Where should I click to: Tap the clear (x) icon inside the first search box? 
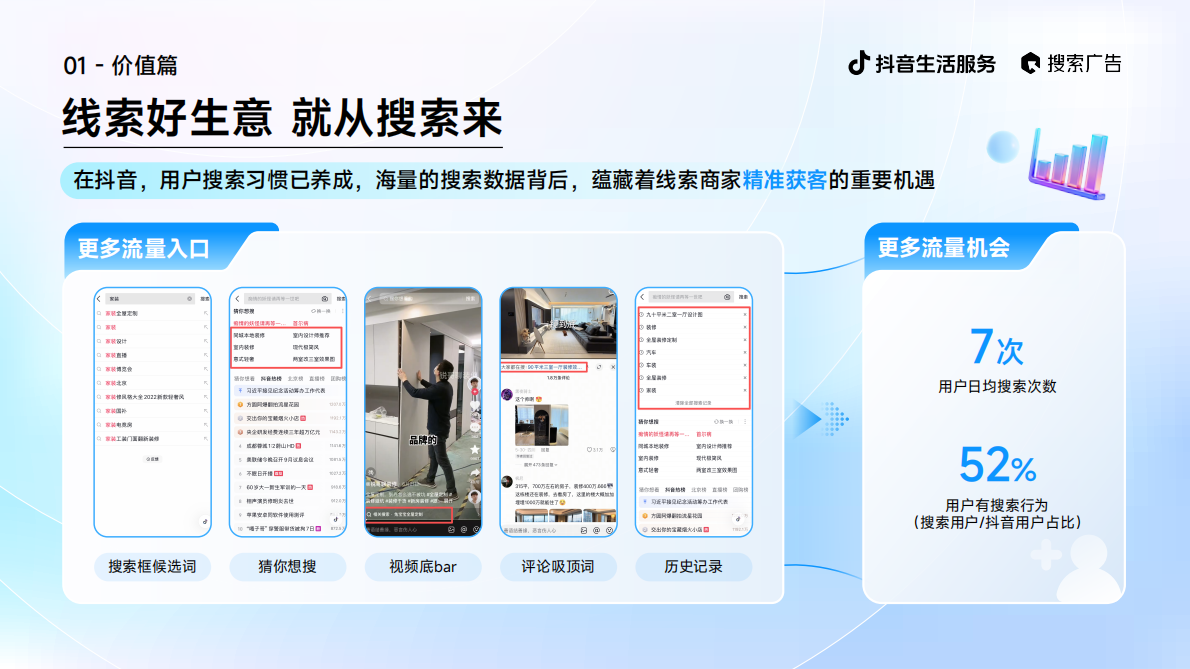(191, 298)
